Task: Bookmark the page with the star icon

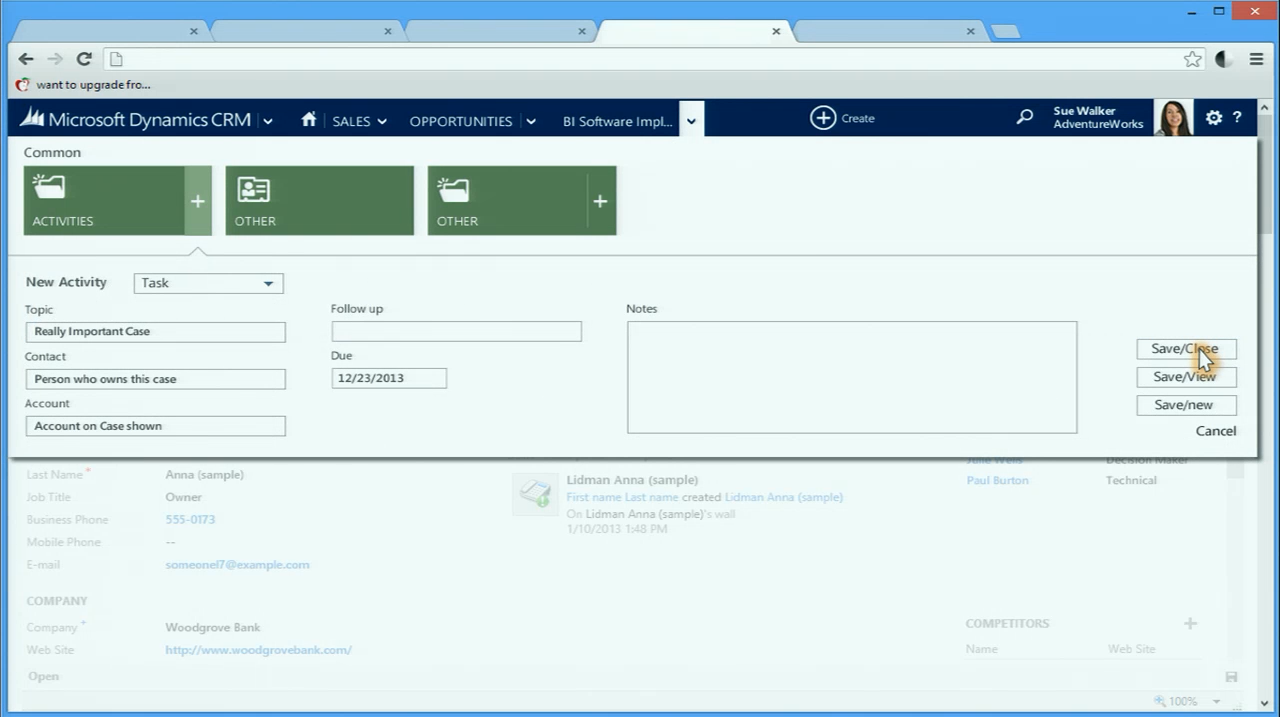Action: point(1192,59)
